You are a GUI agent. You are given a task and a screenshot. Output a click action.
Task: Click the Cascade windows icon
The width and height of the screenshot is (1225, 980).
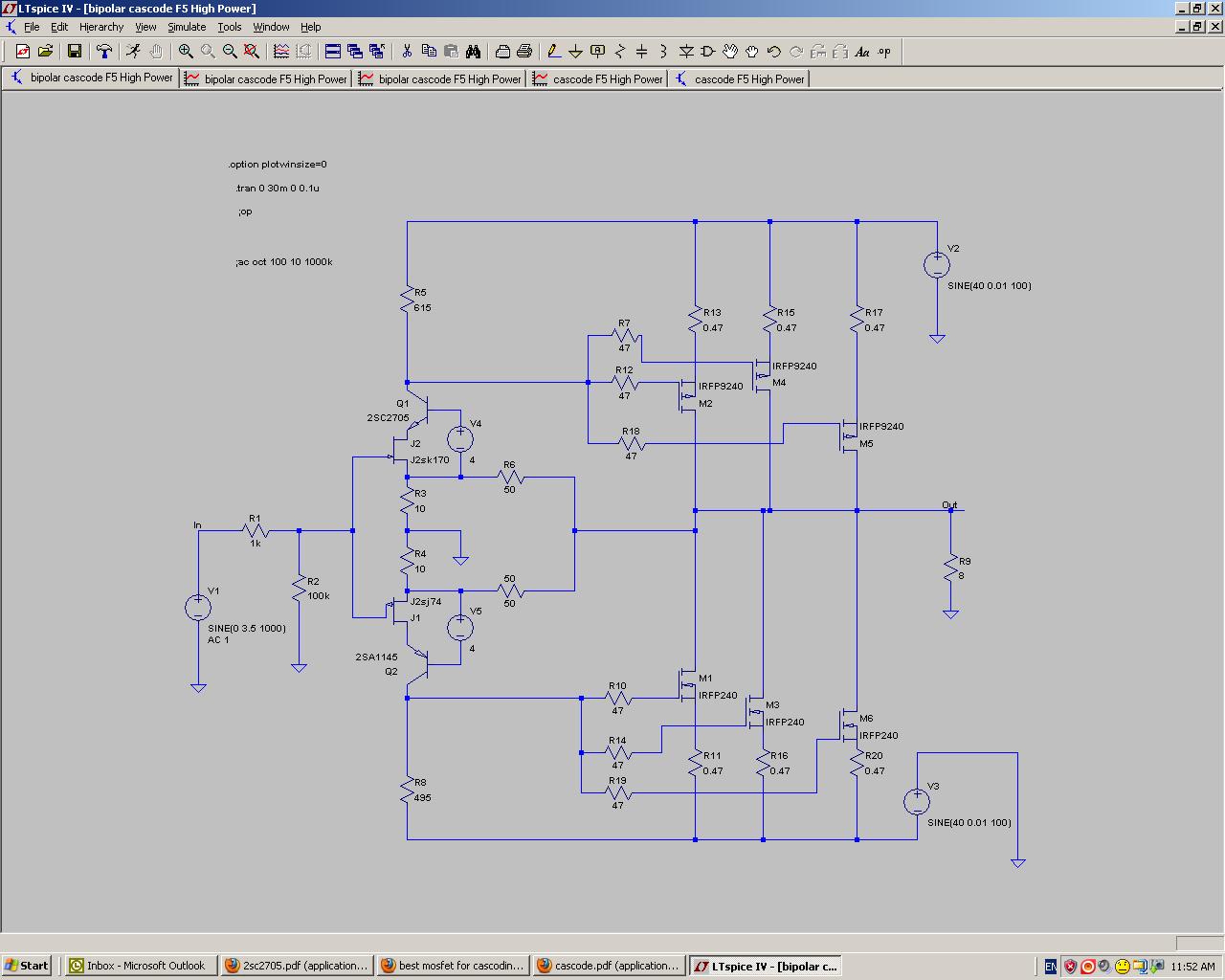(x=355, y=52)
